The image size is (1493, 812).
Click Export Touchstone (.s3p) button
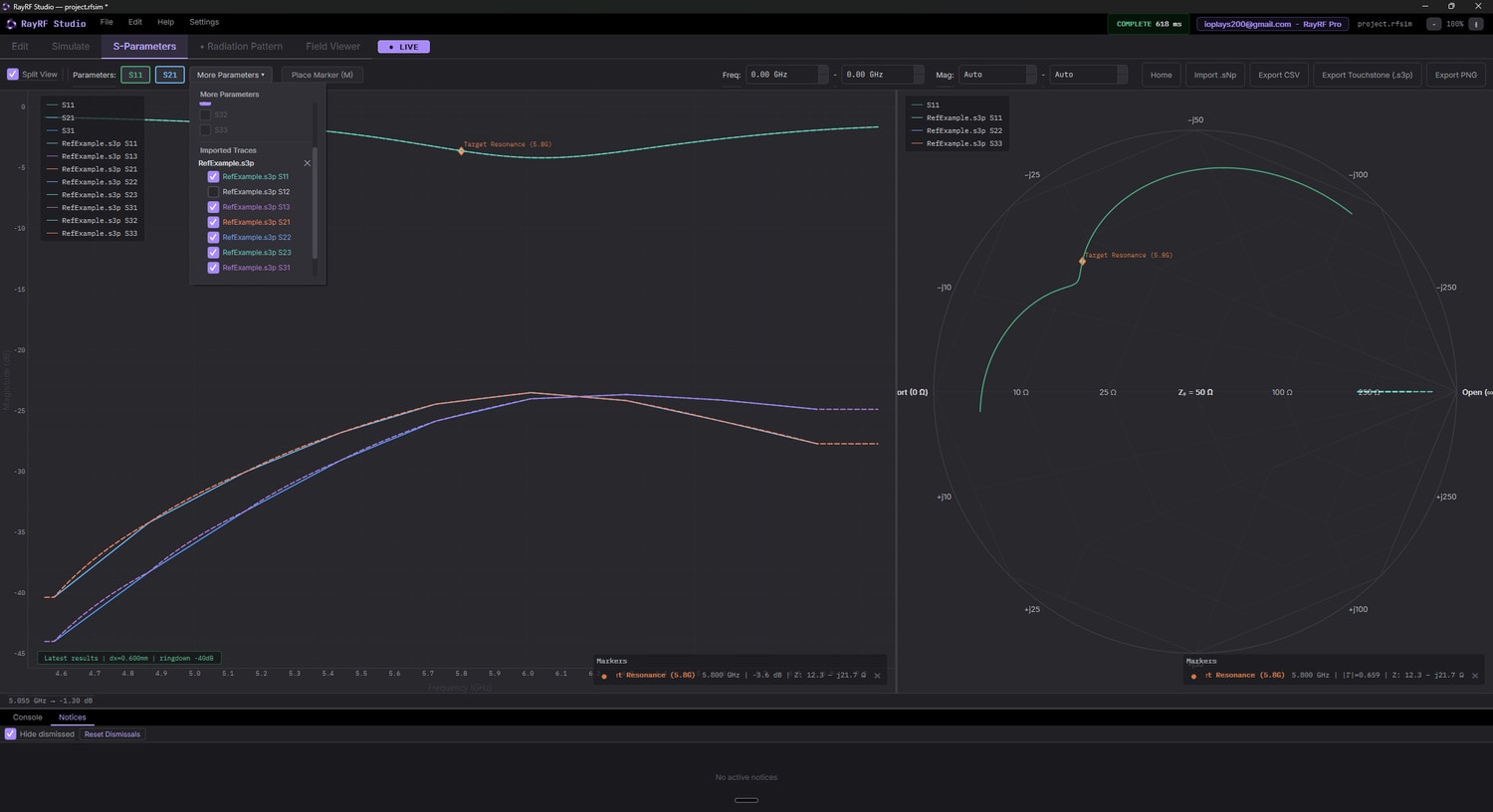1368,75
